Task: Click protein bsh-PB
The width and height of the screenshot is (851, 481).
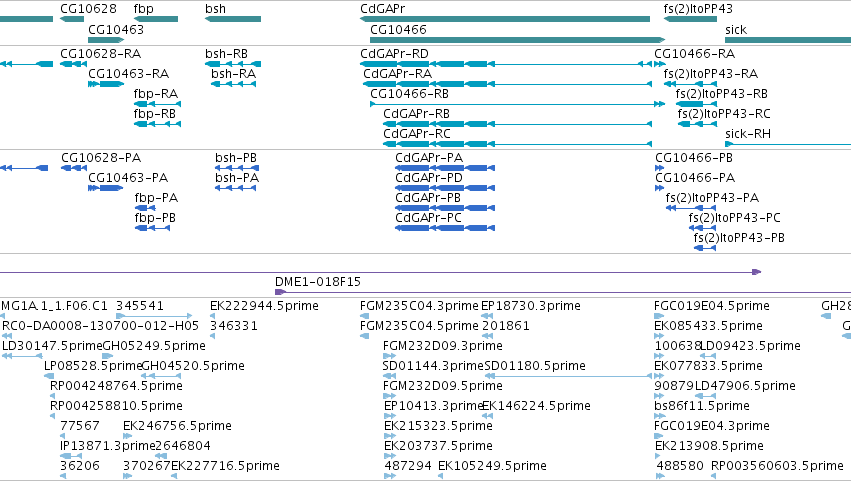Action: (x=236, y=158)
